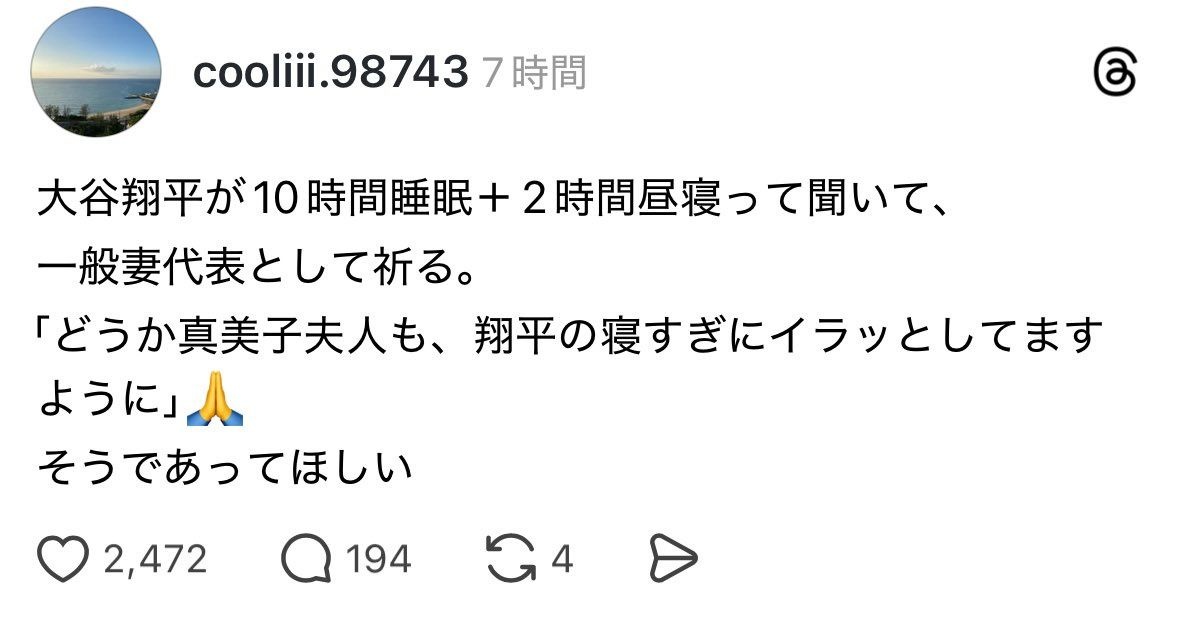
Task: Open the Threads logo icon
Action: pos(1115,74)
